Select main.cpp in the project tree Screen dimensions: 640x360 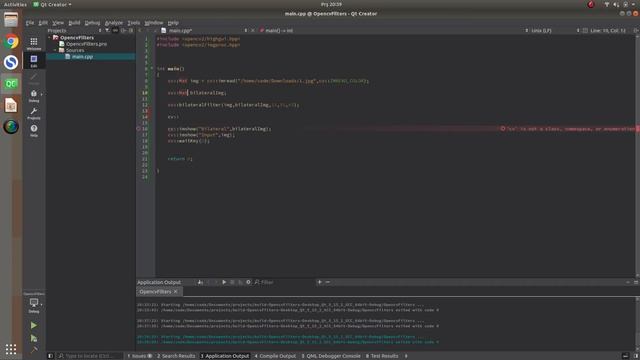(x=82, y=57)
